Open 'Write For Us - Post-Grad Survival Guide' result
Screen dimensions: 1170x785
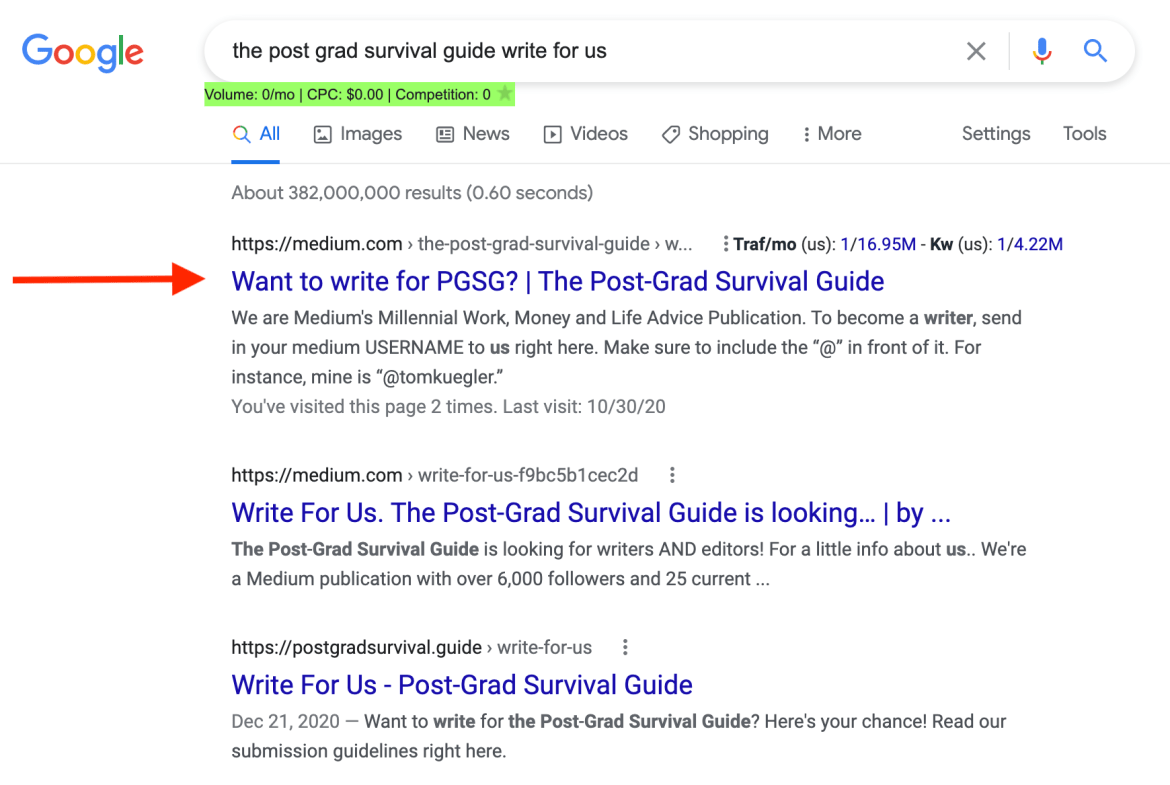[462, 684]
